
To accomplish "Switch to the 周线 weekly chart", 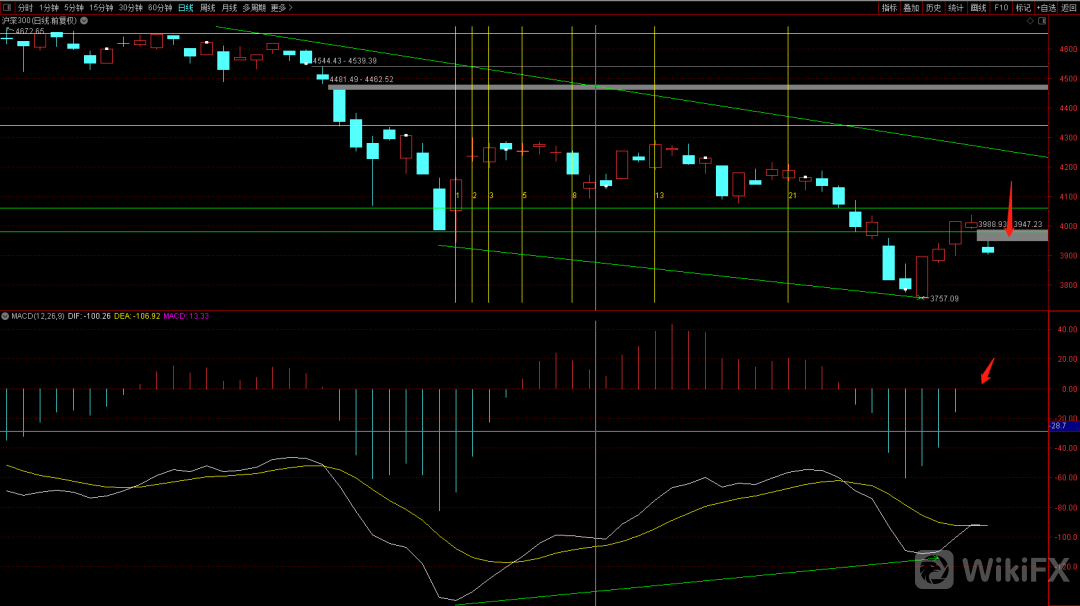I will click(x=208, y=7).
